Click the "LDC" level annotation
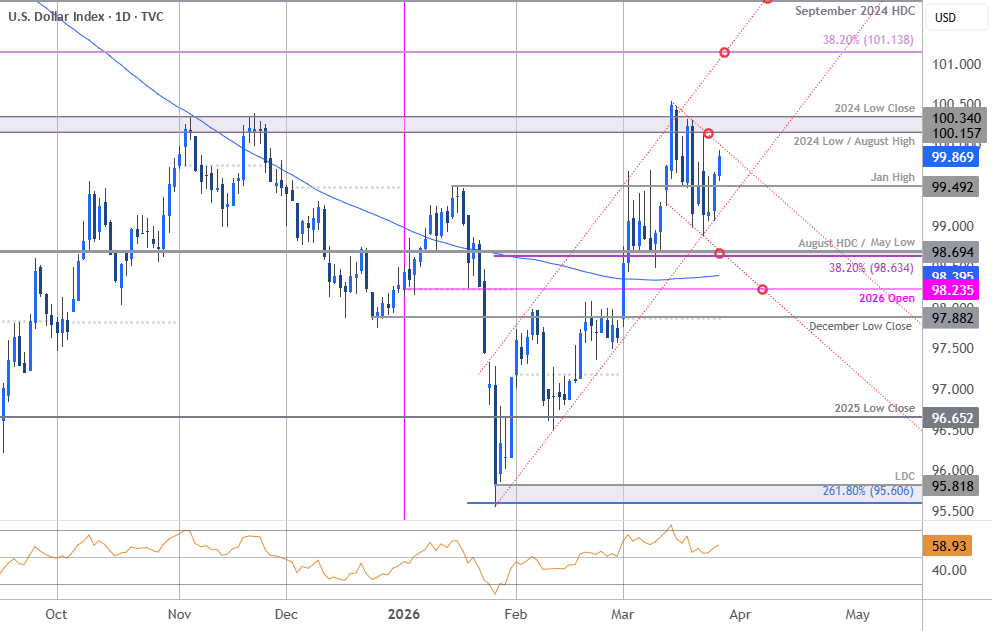The image size is (992, 631). pyautogui.click(x=905, y=476)
